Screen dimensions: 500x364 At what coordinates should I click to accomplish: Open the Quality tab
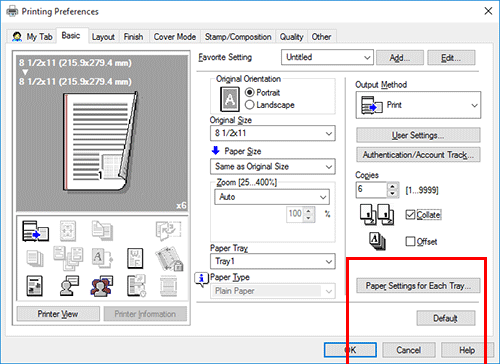pos(291,37)
